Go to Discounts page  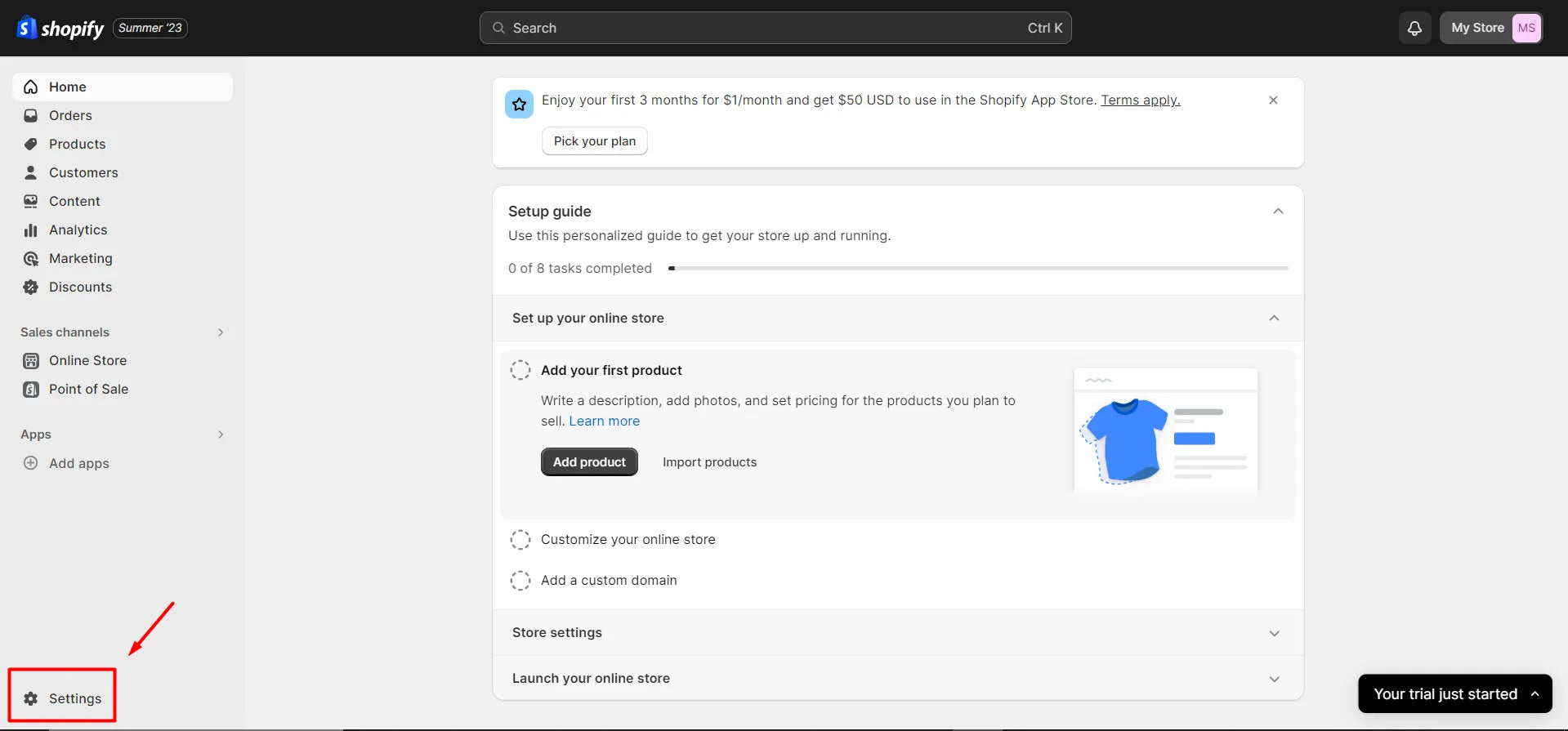[123, 287]
